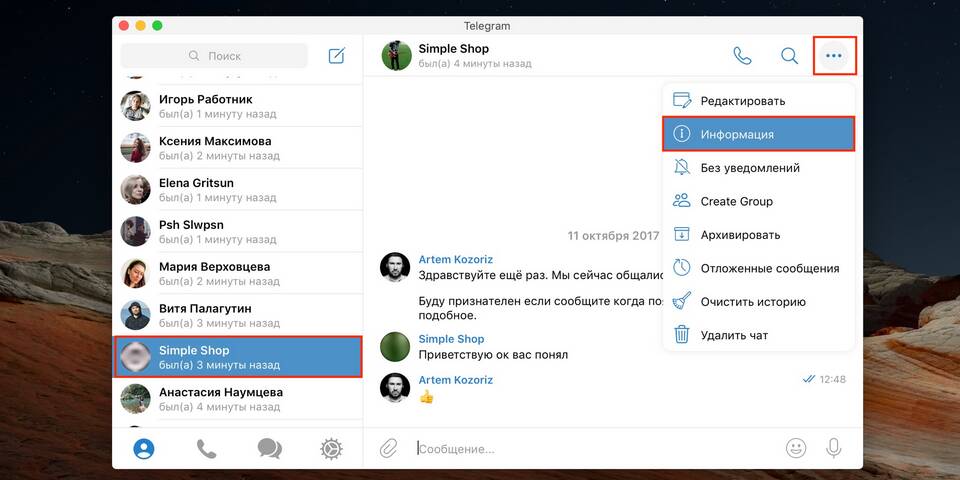
Task: Click the Artem Kozoriz name above the greeting message
Action: pos(456,260)
